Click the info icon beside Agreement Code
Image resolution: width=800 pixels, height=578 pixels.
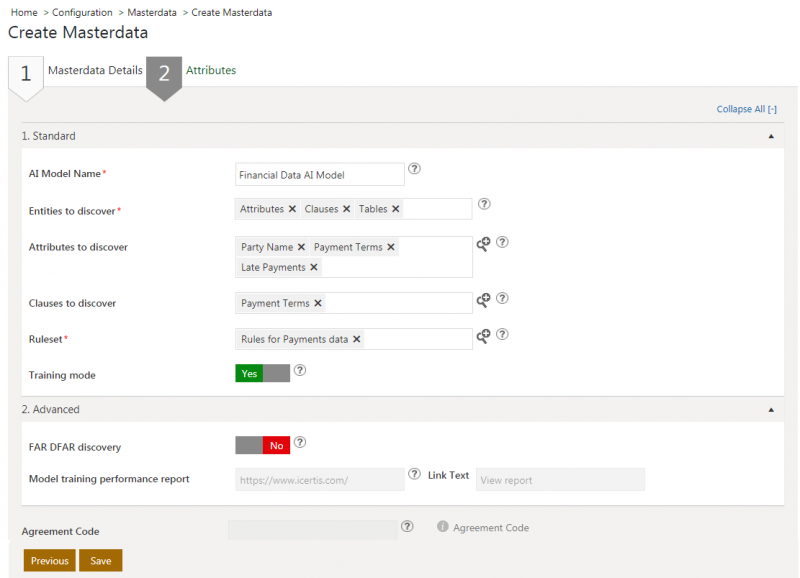click(442, 527)
